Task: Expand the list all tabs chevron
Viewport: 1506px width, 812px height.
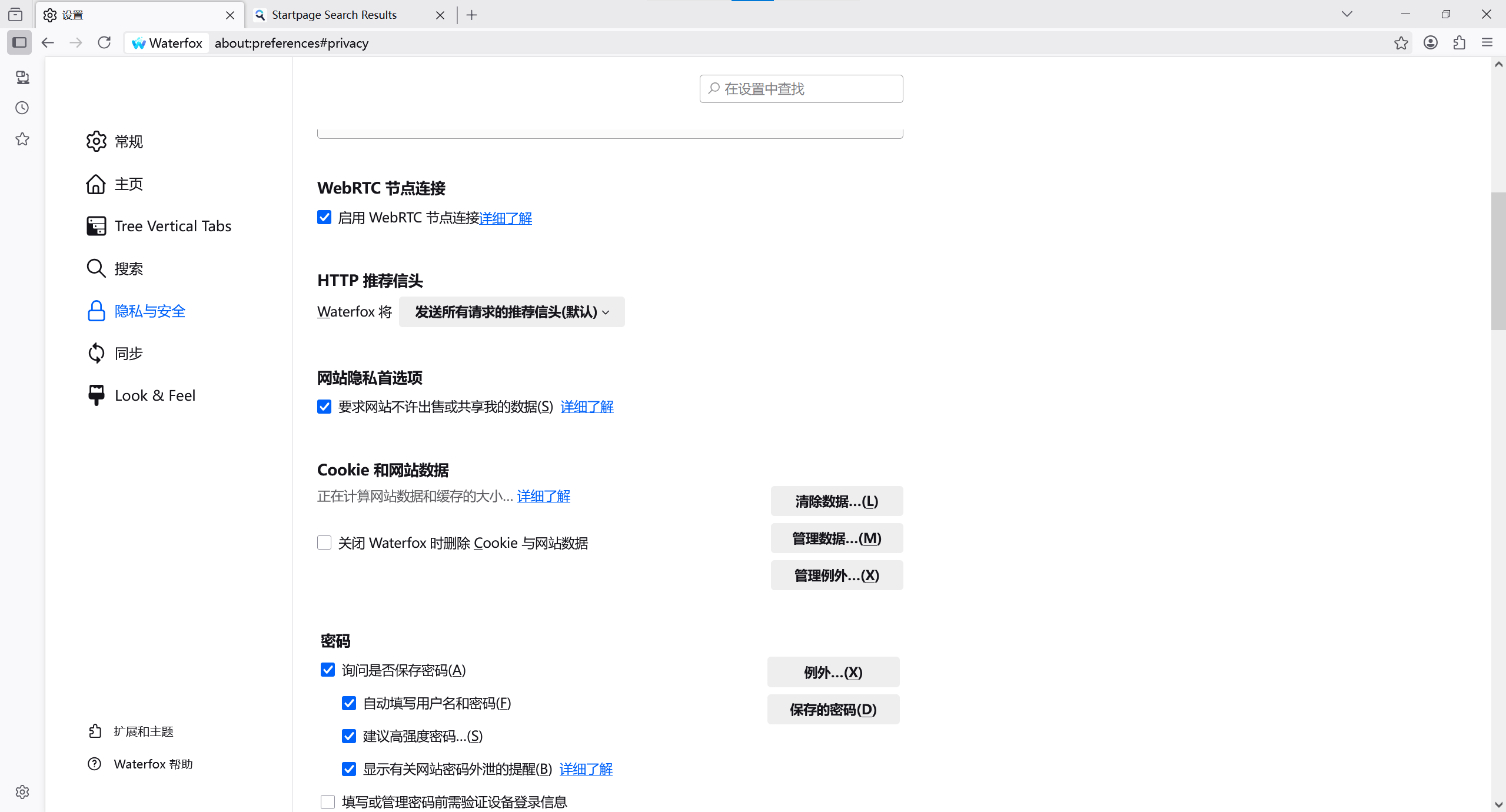Action: (x=1347, y=14)
